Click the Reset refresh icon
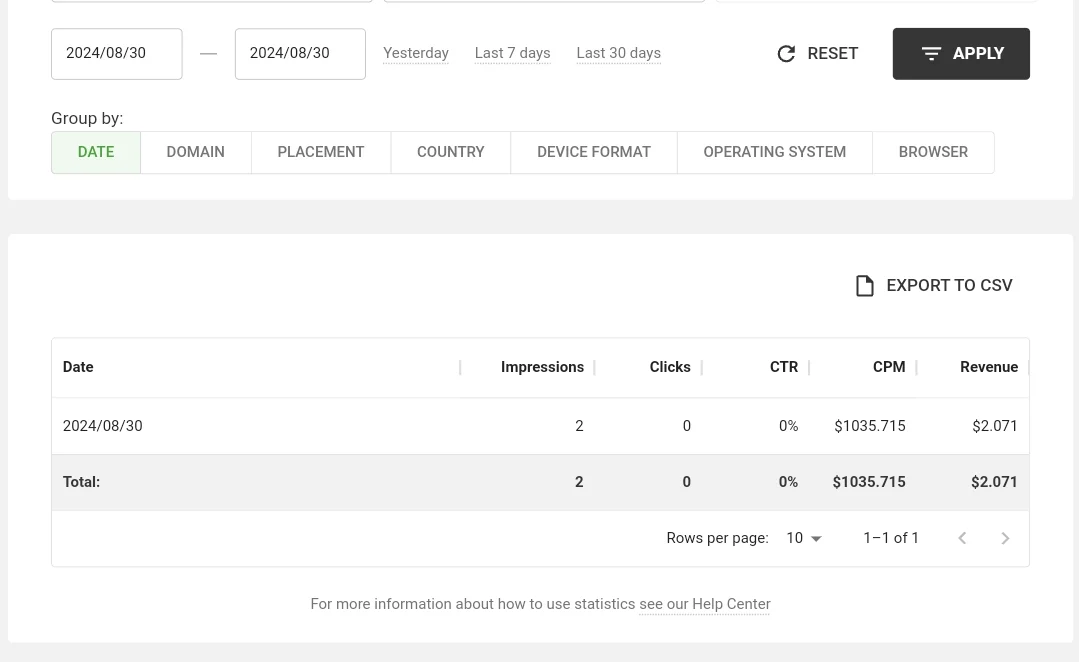This screenshot has width=1079, height=662. click(x=786, y=54)
